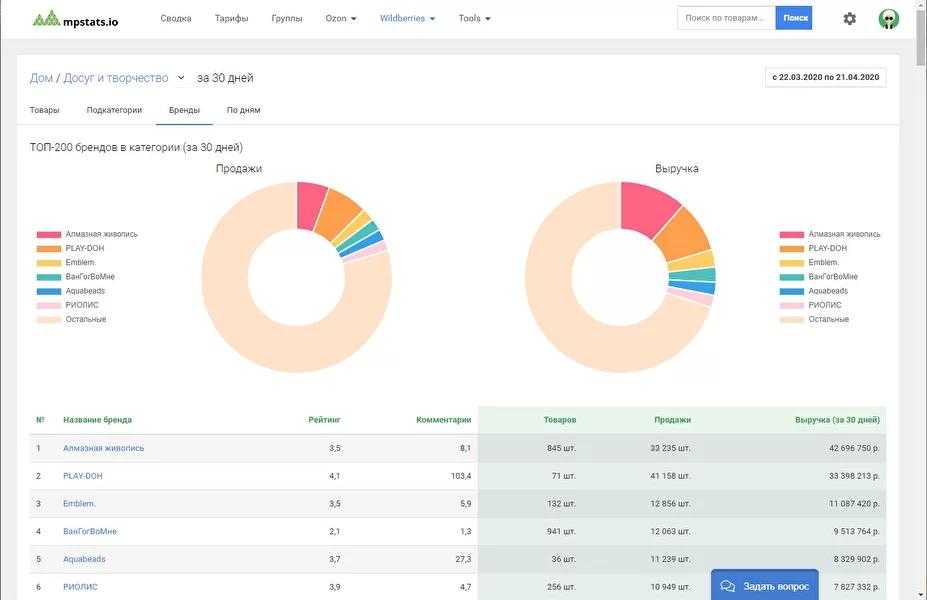Click the Досуг и творчество breadcrumb link

[116, 77]
